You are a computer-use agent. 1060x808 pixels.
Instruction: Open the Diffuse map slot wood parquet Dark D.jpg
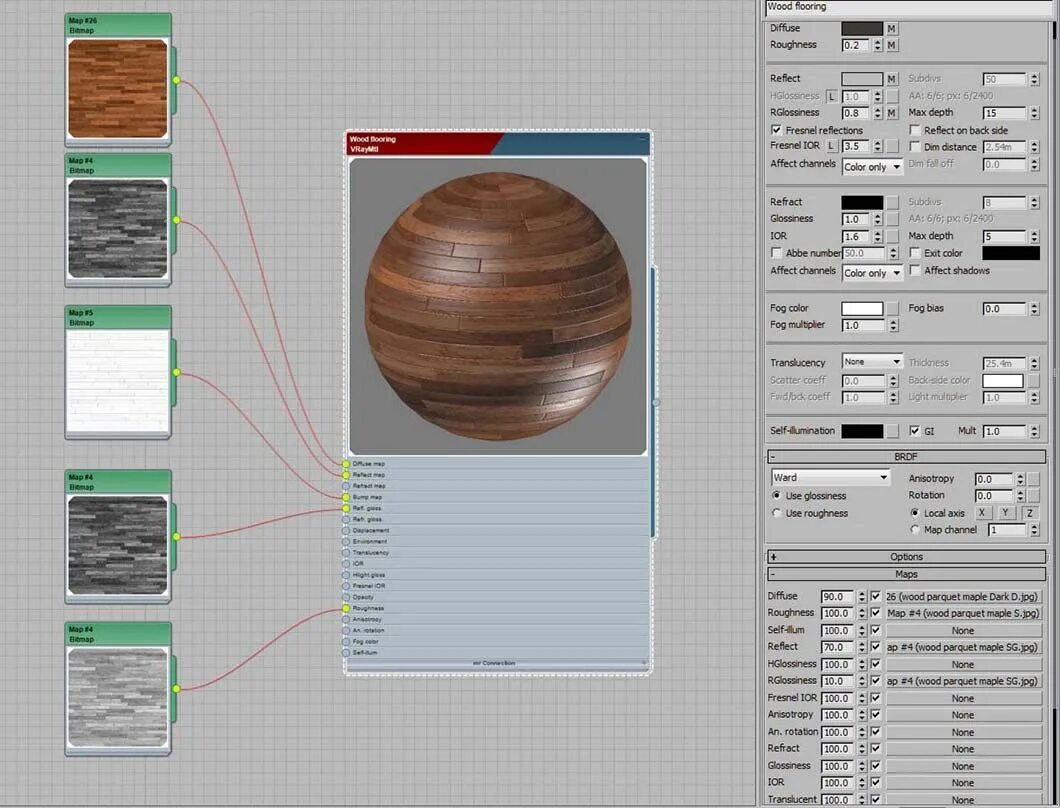coord(963,597)
